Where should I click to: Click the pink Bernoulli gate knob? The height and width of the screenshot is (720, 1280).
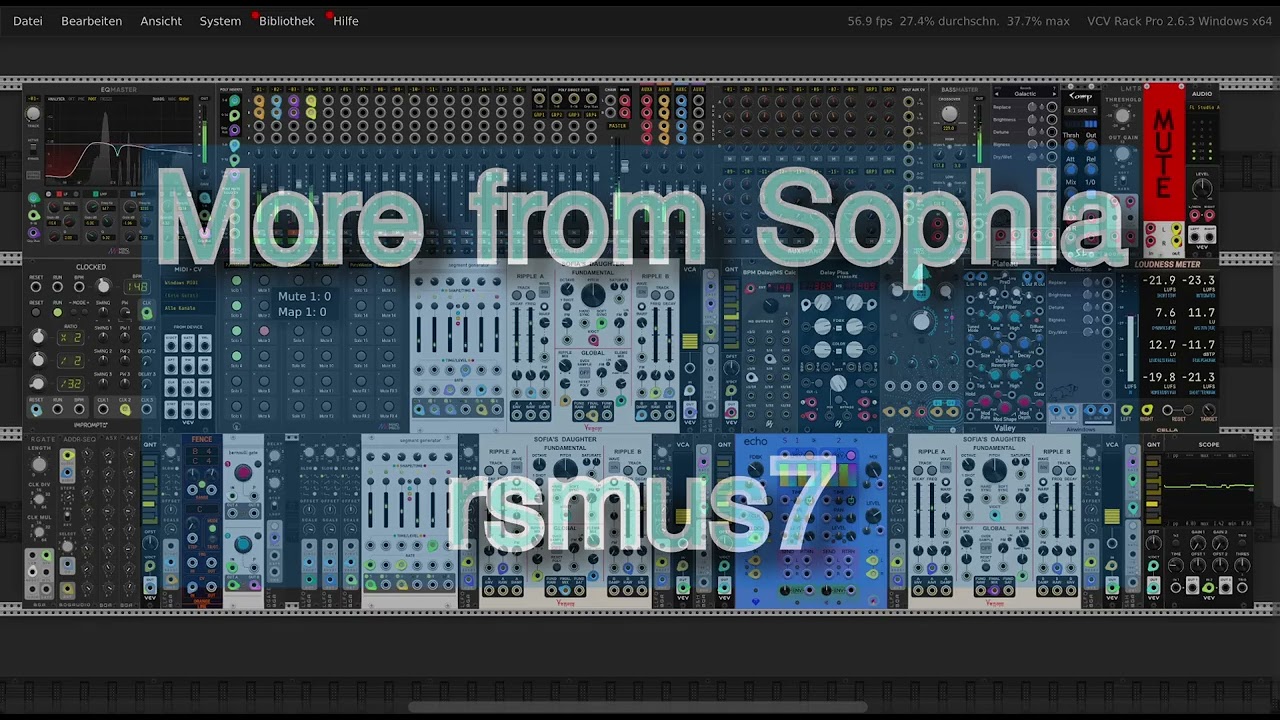point(243,472)
